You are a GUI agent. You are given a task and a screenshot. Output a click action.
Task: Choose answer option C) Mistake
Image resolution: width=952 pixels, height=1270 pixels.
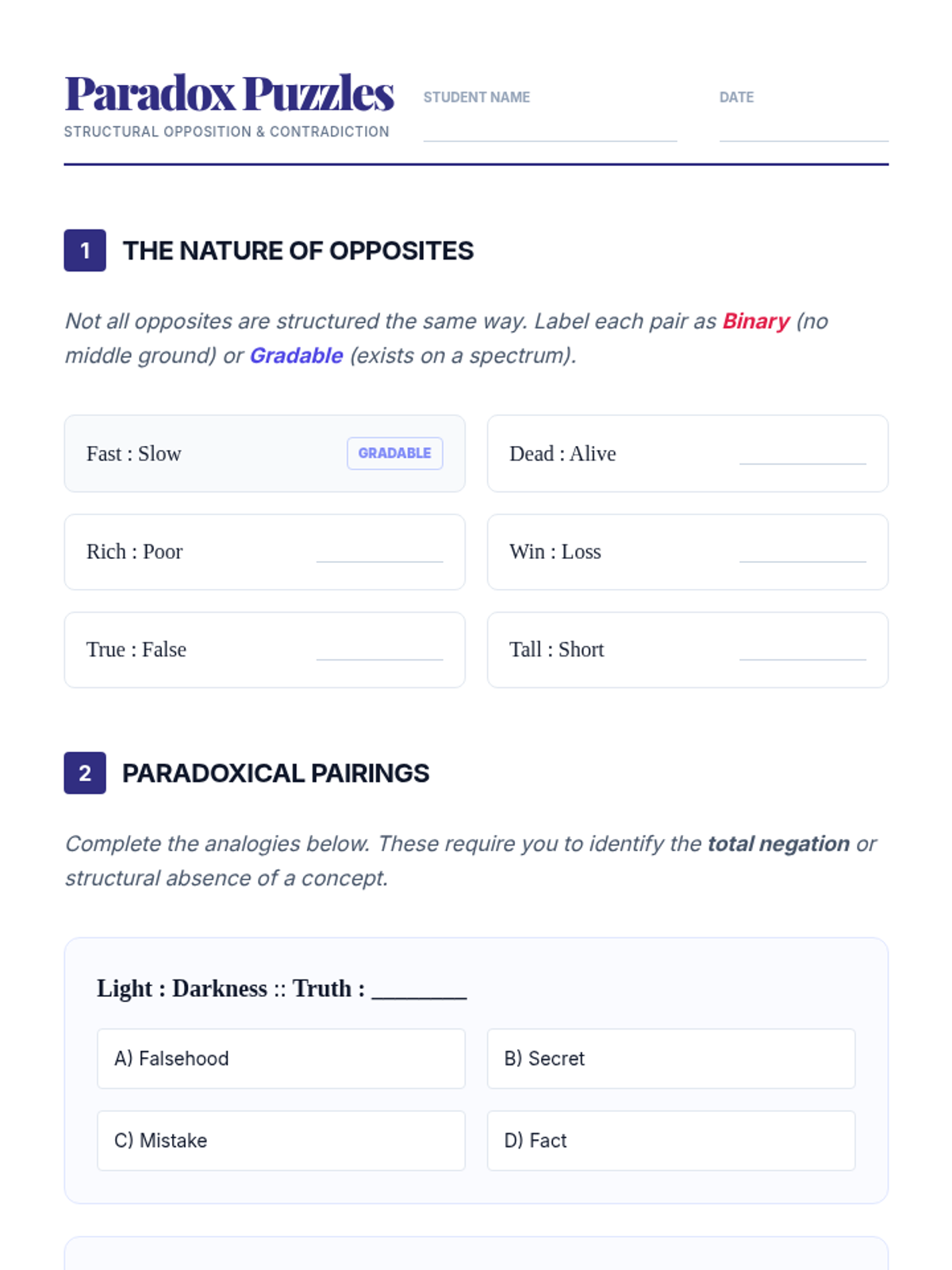point(281,1141)
